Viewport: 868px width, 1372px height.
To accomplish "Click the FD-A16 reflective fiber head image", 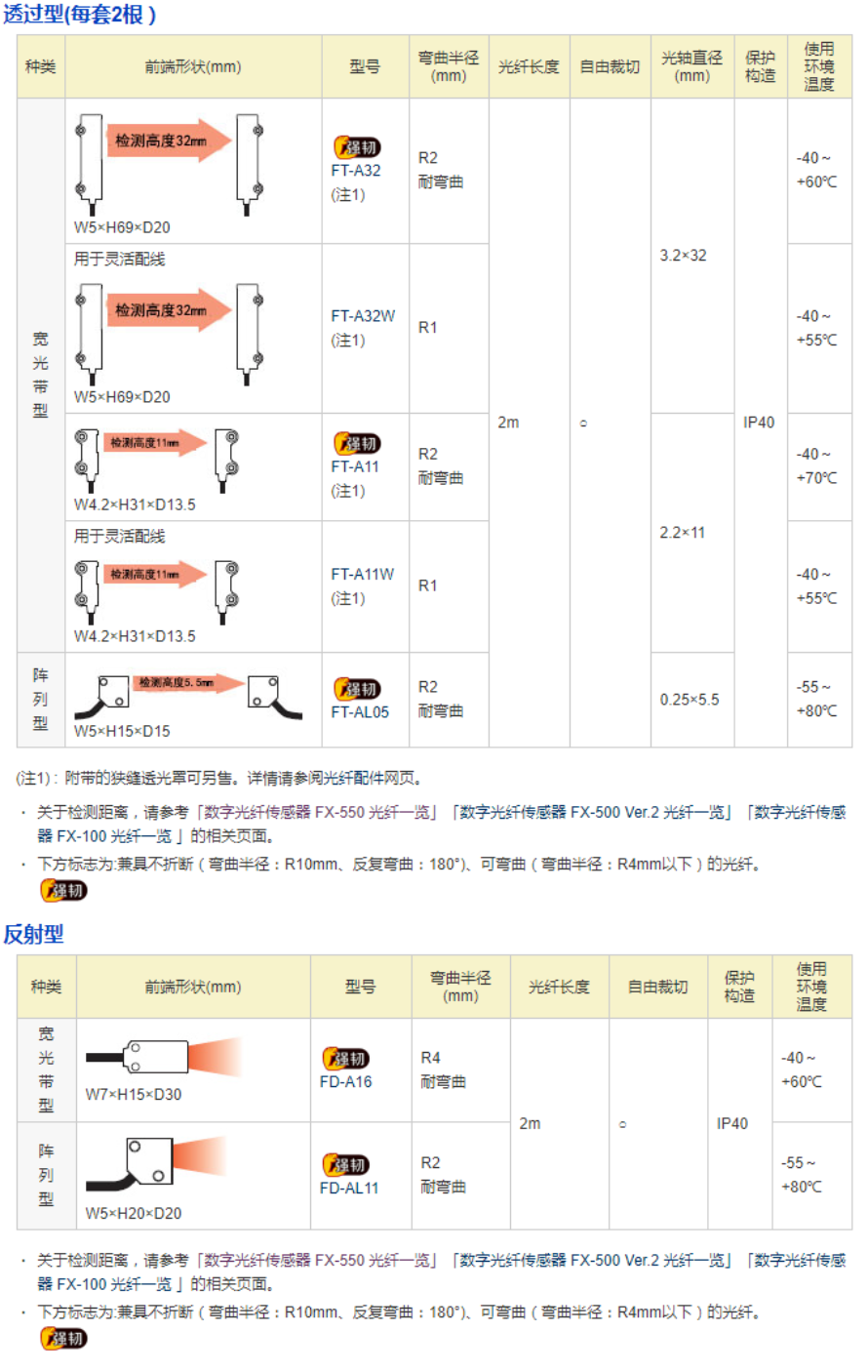I will (x=163, y=1058).
